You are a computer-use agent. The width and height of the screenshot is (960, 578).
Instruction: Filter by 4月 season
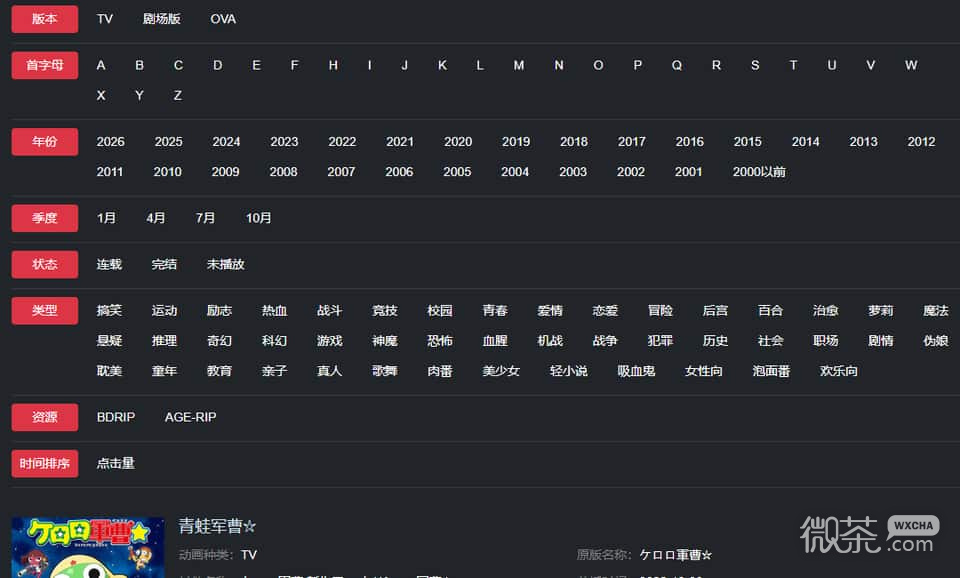(156, 218)
